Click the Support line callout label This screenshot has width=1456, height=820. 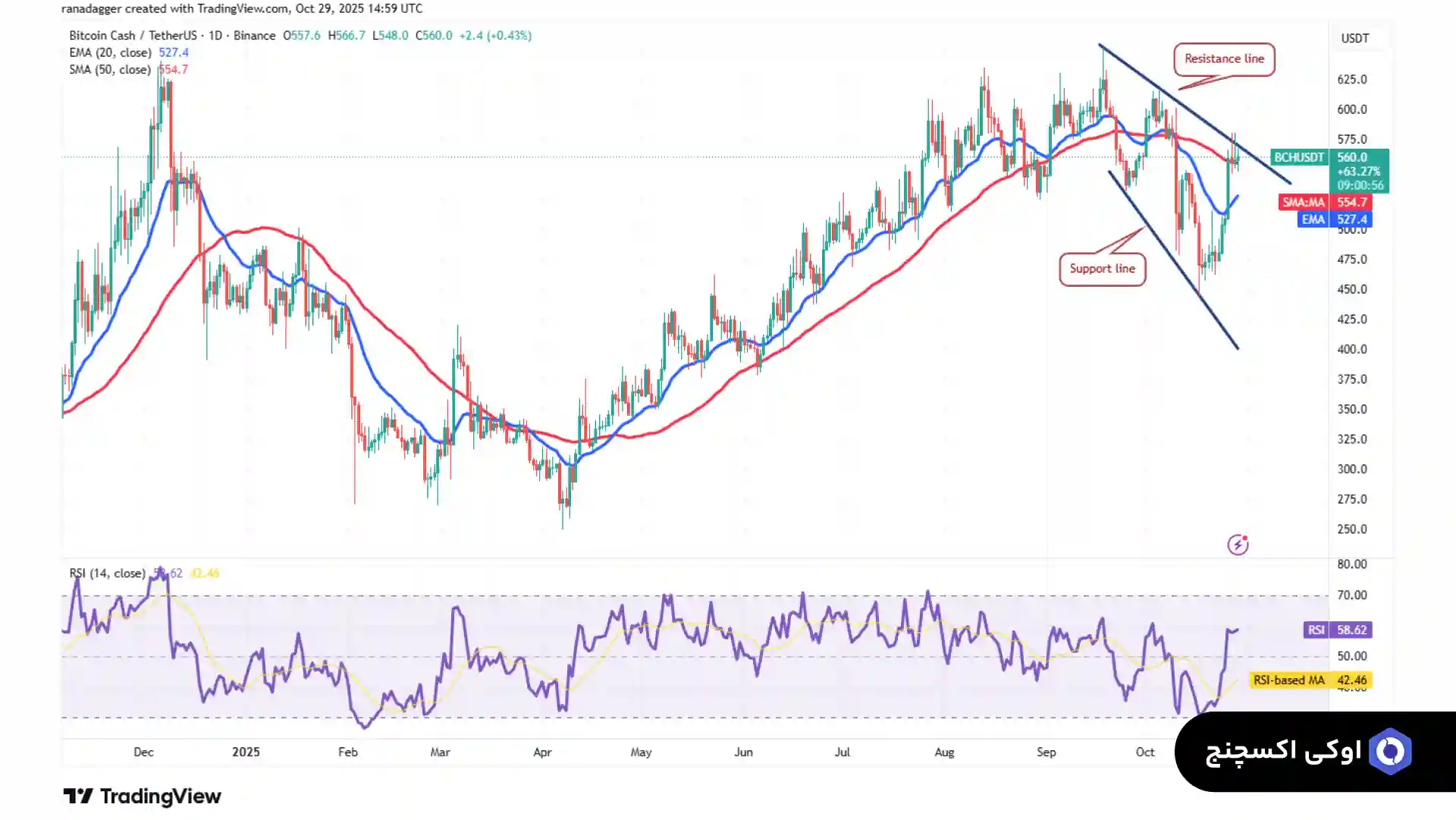pyautogui.click(x=1102, y=269)
